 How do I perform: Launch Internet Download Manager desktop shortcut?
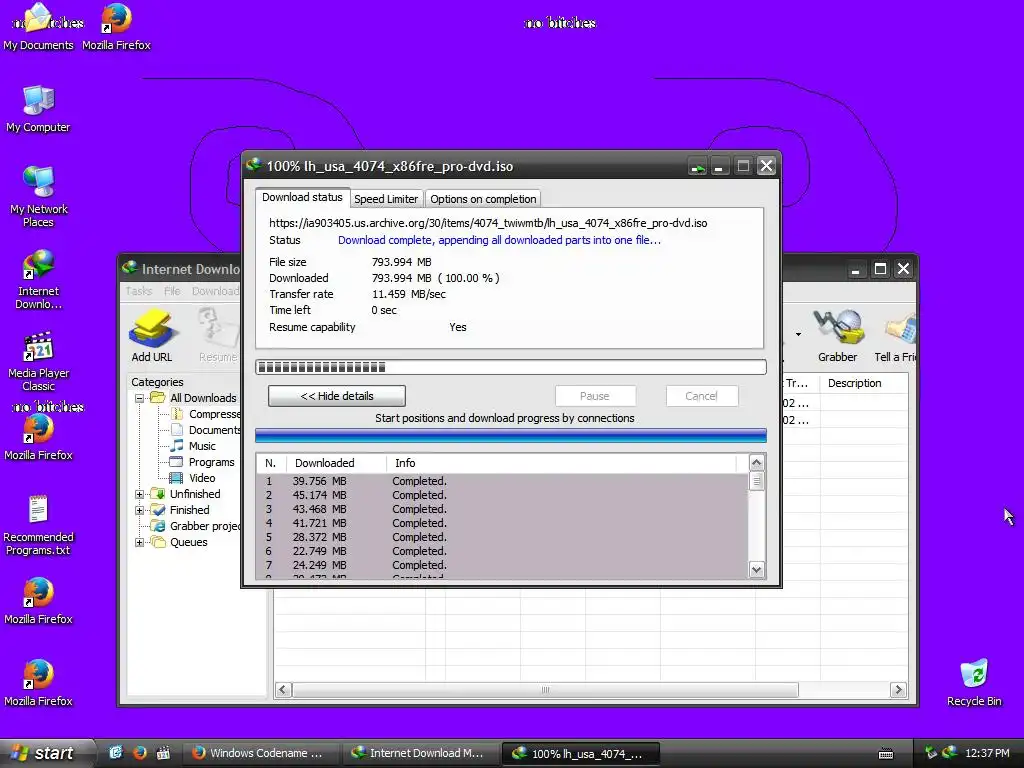pyautogui.click(x=39, y=279)
